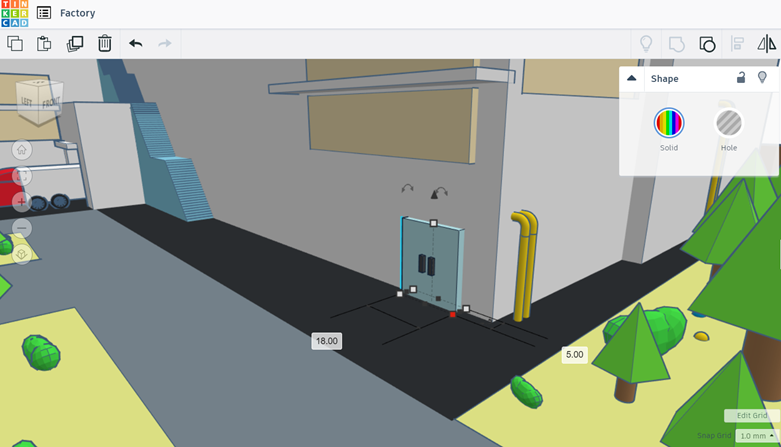Switch to orthographic view cube icon
781x447 pixels.
pyautogui.click(x=21, y=254)
